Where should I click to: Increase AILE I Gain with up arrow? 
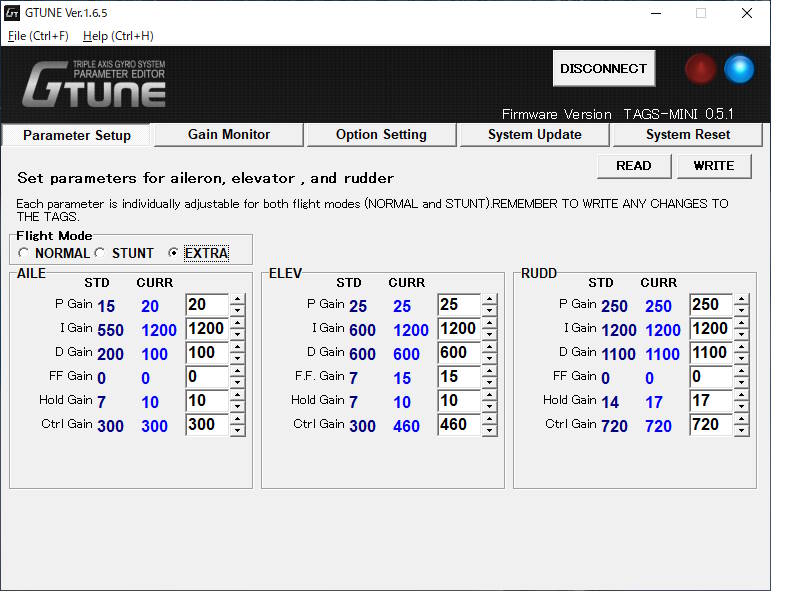(x=237, y=323)
